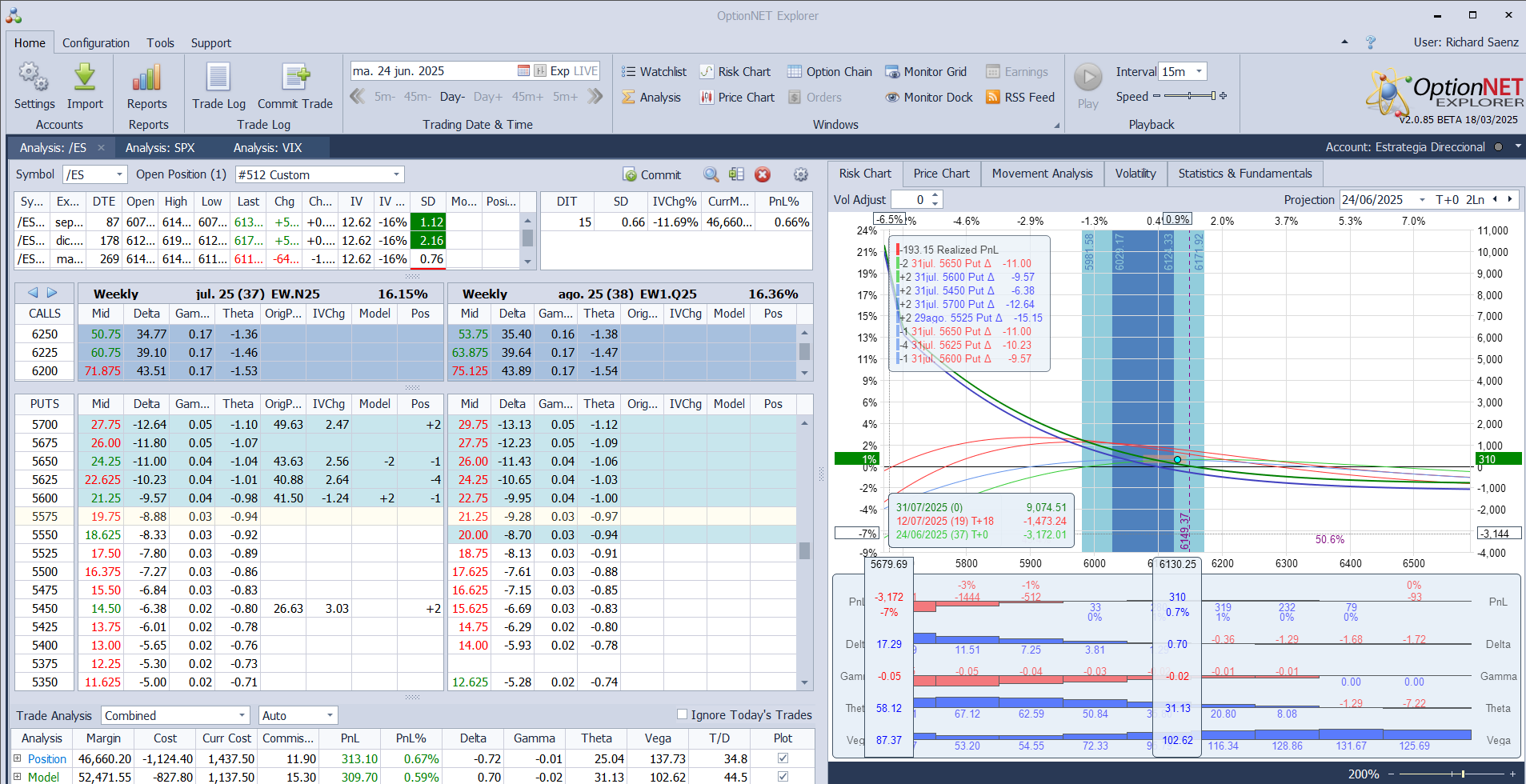This screenshot has height=784, width=1526.
Task: Click the Day- time step button
Action: (x=452, y=97)
